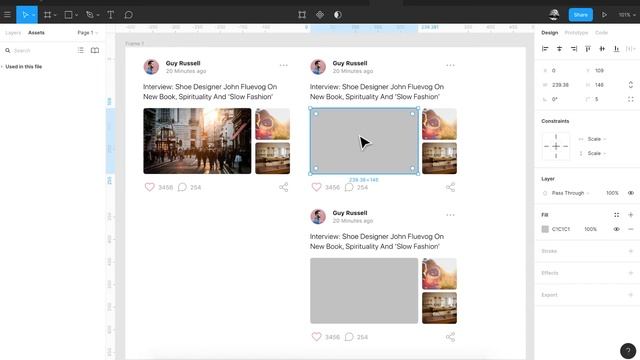This screenshot has width=640, height=360.
Task: Select the Pen tool
Action: coord(90,15)
